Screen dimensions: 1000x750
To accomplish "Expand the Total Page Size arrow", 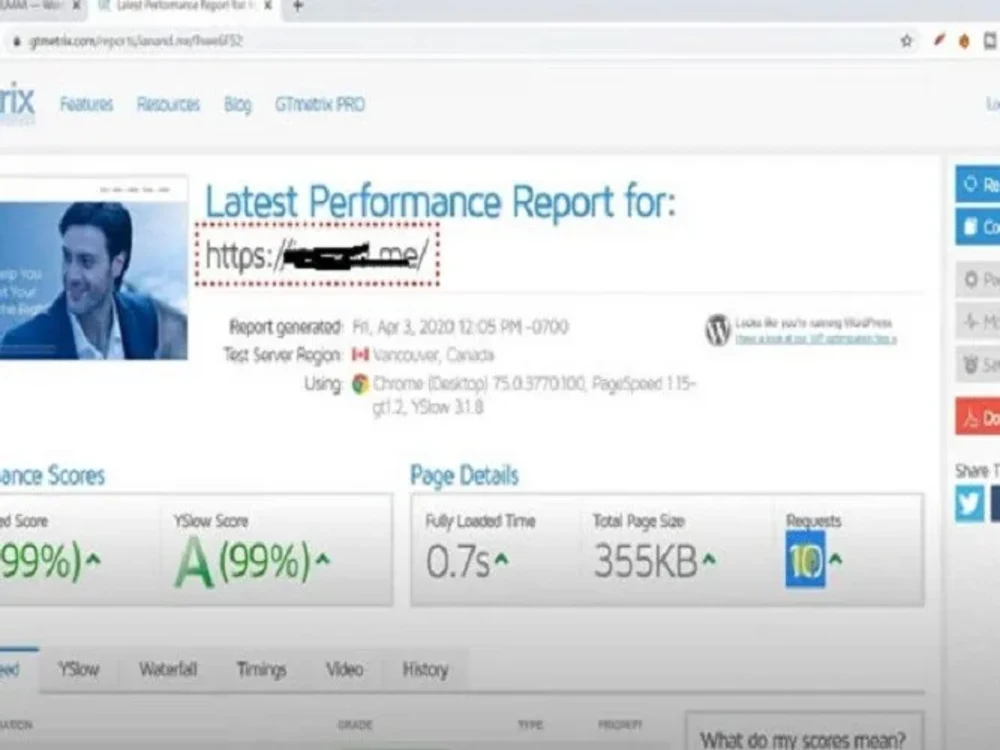I will (x=709, y=559).
